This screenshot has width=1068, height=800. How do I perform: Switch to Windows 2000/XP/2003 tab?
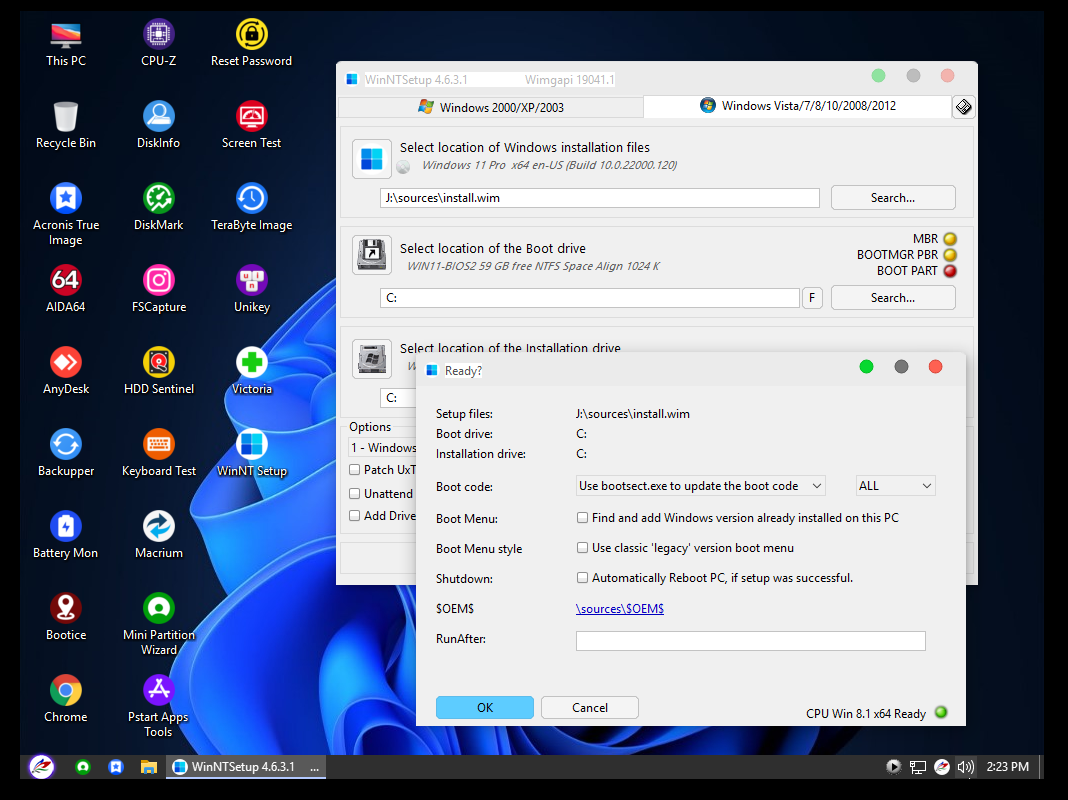coord(491,107)
